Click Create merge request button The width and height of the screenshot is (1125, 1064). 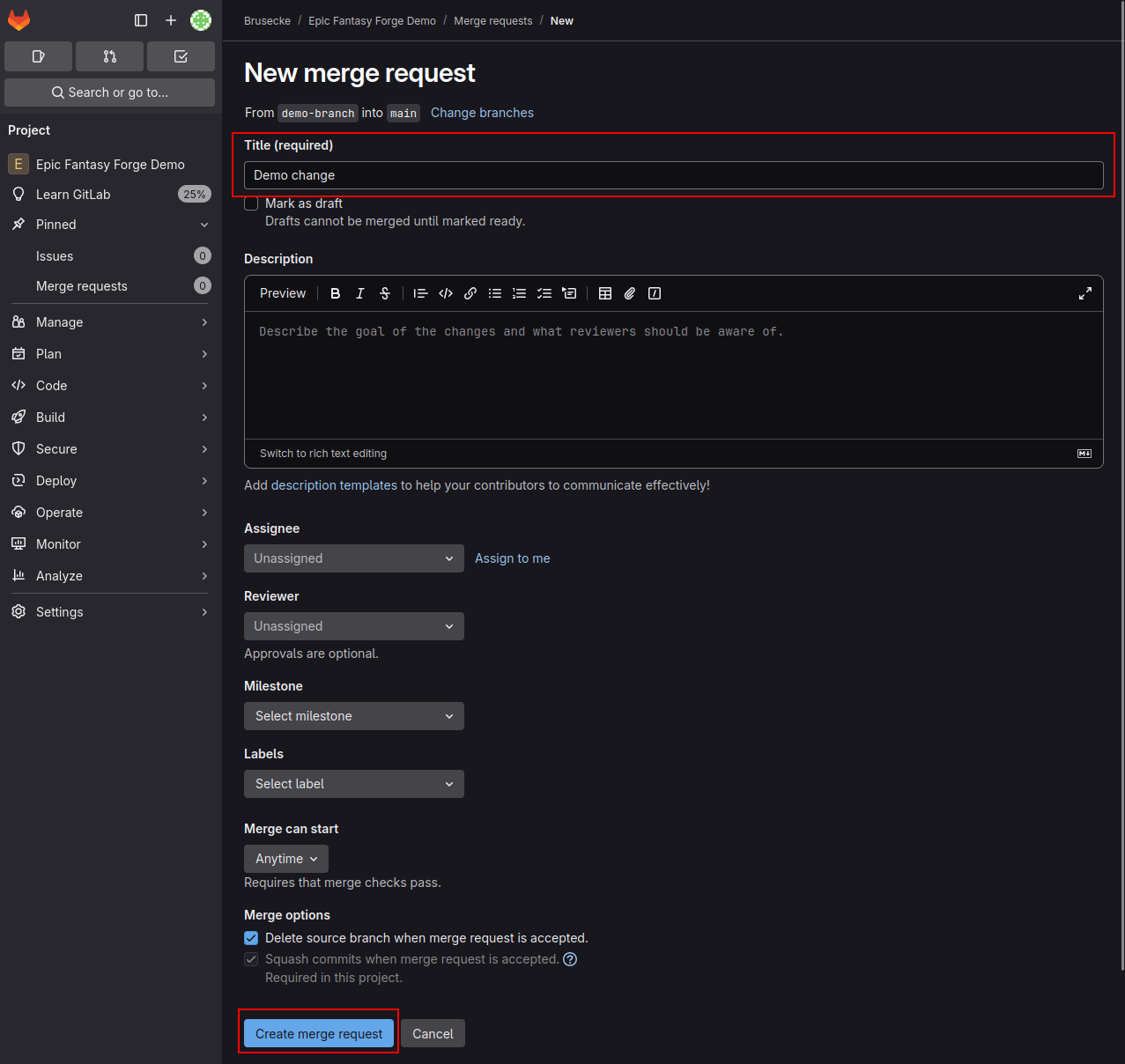point(319,1034)
